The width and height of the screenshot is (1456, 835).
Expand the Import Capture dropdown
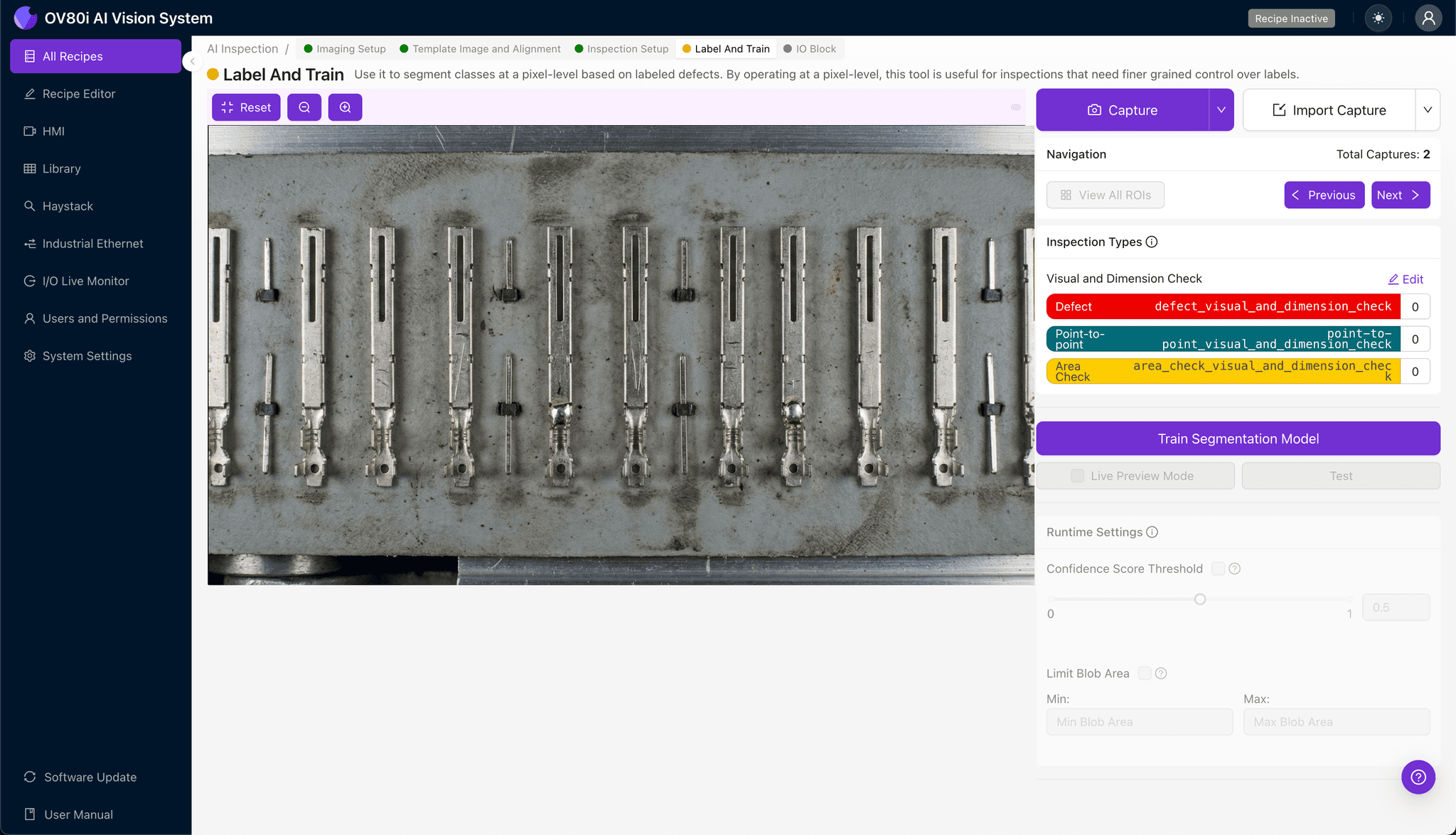[x=1429, y=109]
